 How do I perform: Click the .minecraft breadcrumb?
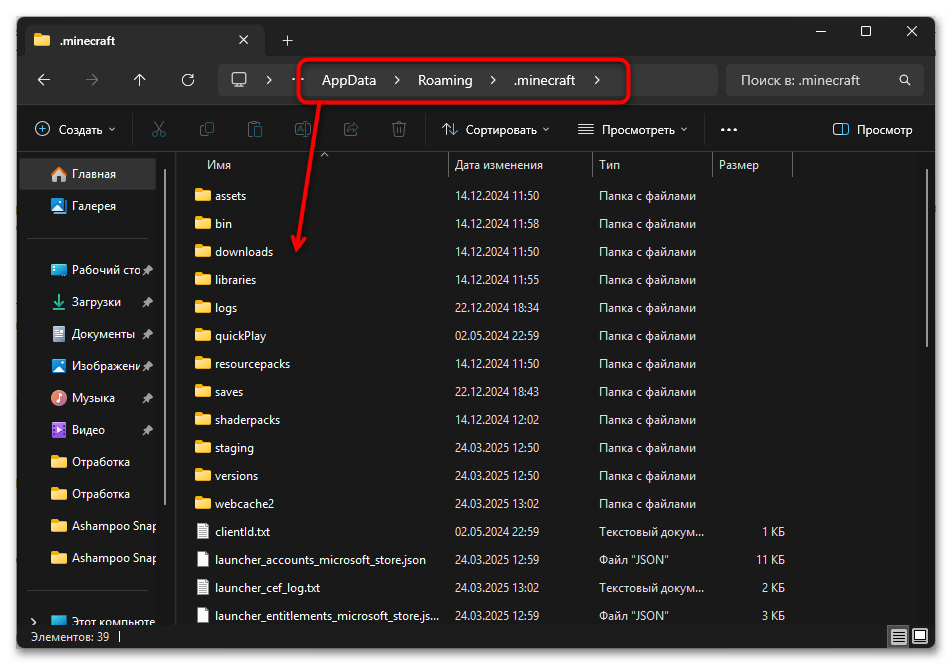545,80
